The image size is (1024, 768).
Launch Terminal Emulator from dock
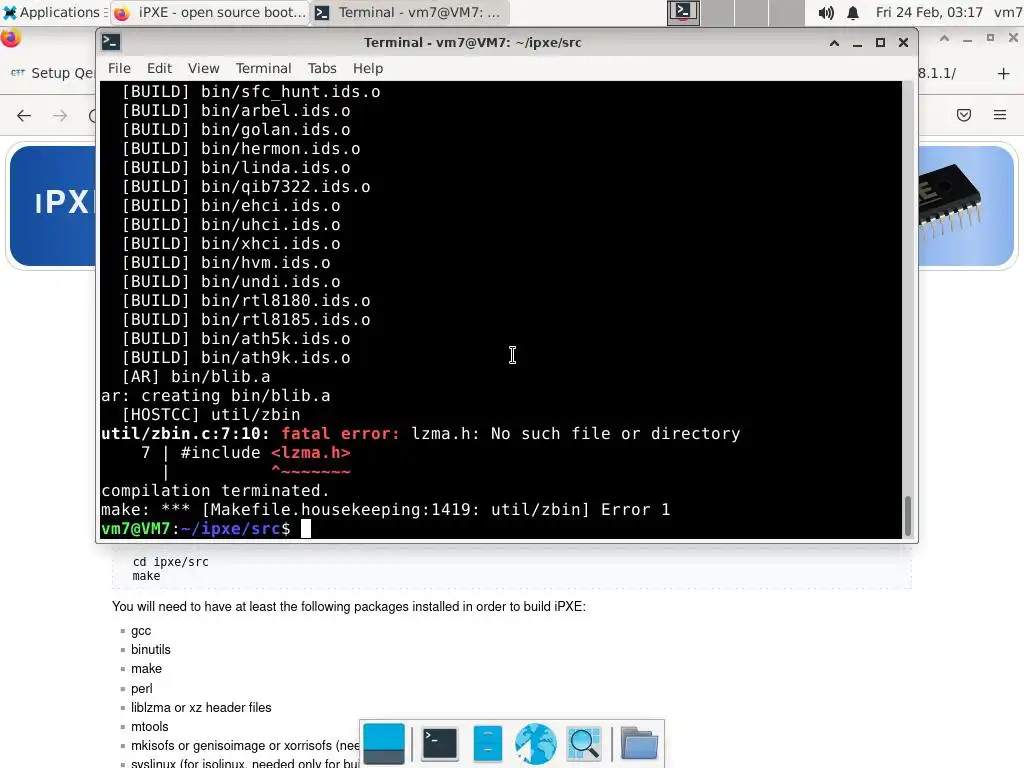coord(440,743)
